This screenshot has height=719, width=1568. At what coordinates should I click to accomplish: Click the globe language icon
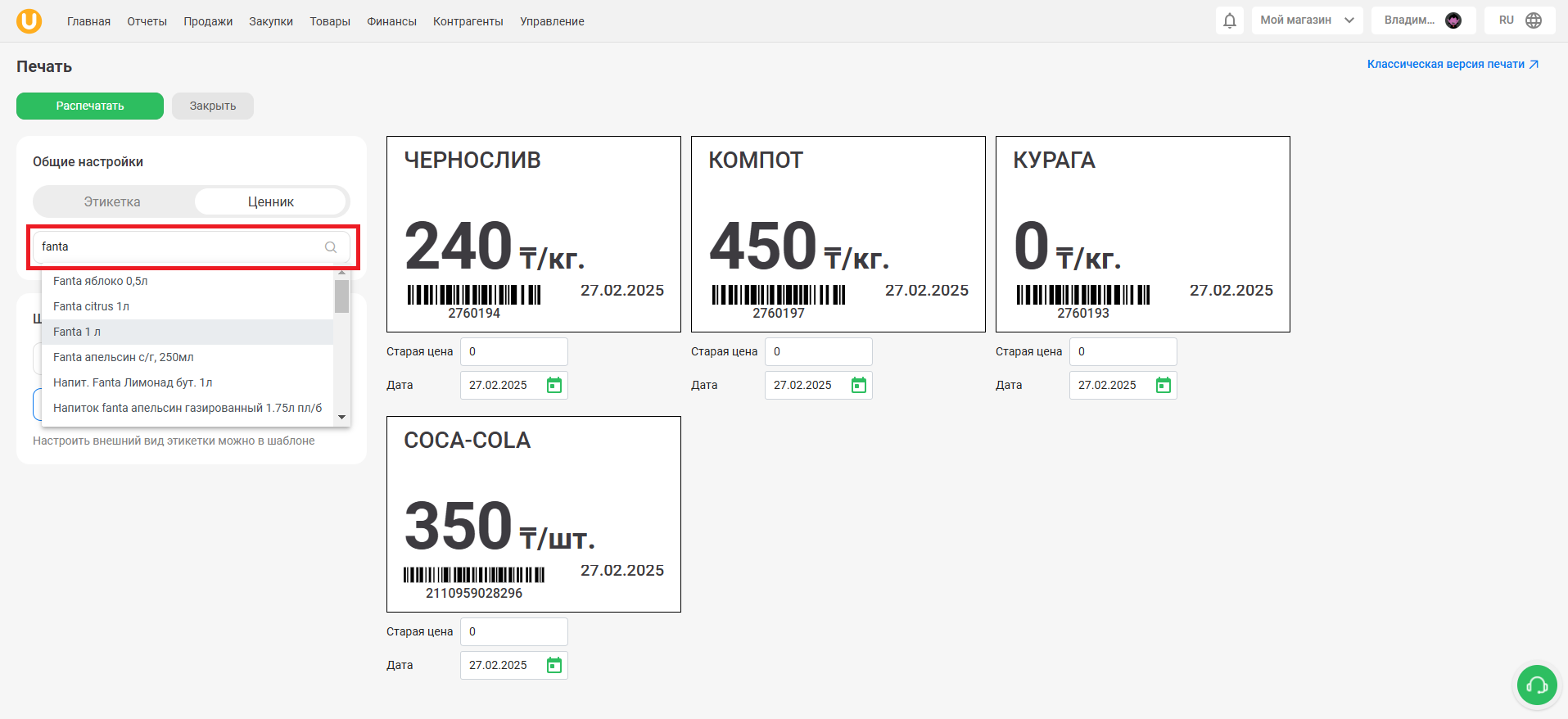(1534, 20)
